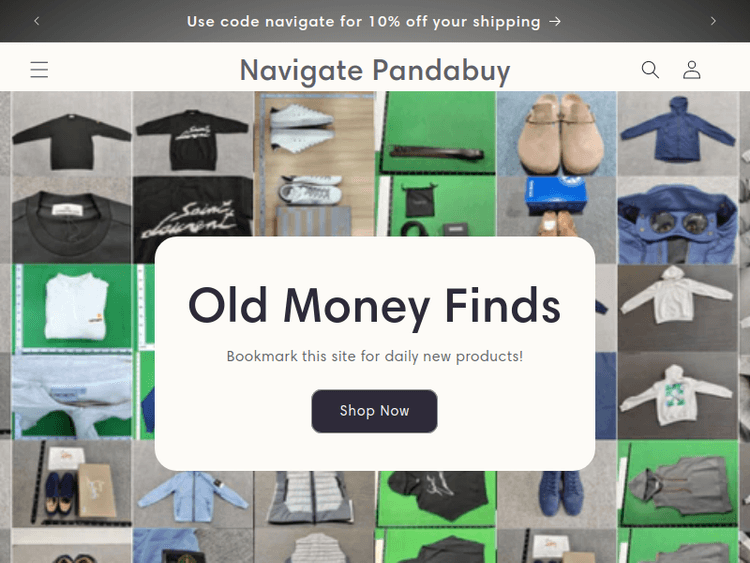
Task: Show next announcement with right chevron
Action: (x=713, y=21)
